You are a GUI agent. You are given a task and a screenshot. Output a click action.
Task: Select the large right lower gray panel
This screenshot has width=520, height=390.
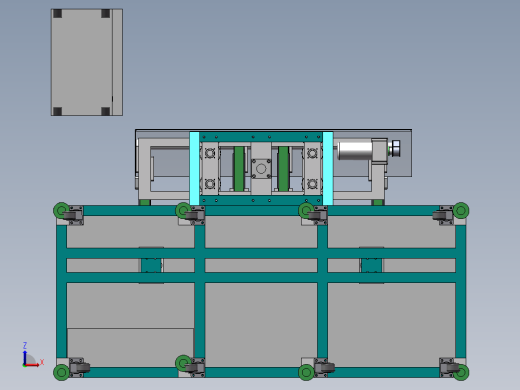(391, 325)
